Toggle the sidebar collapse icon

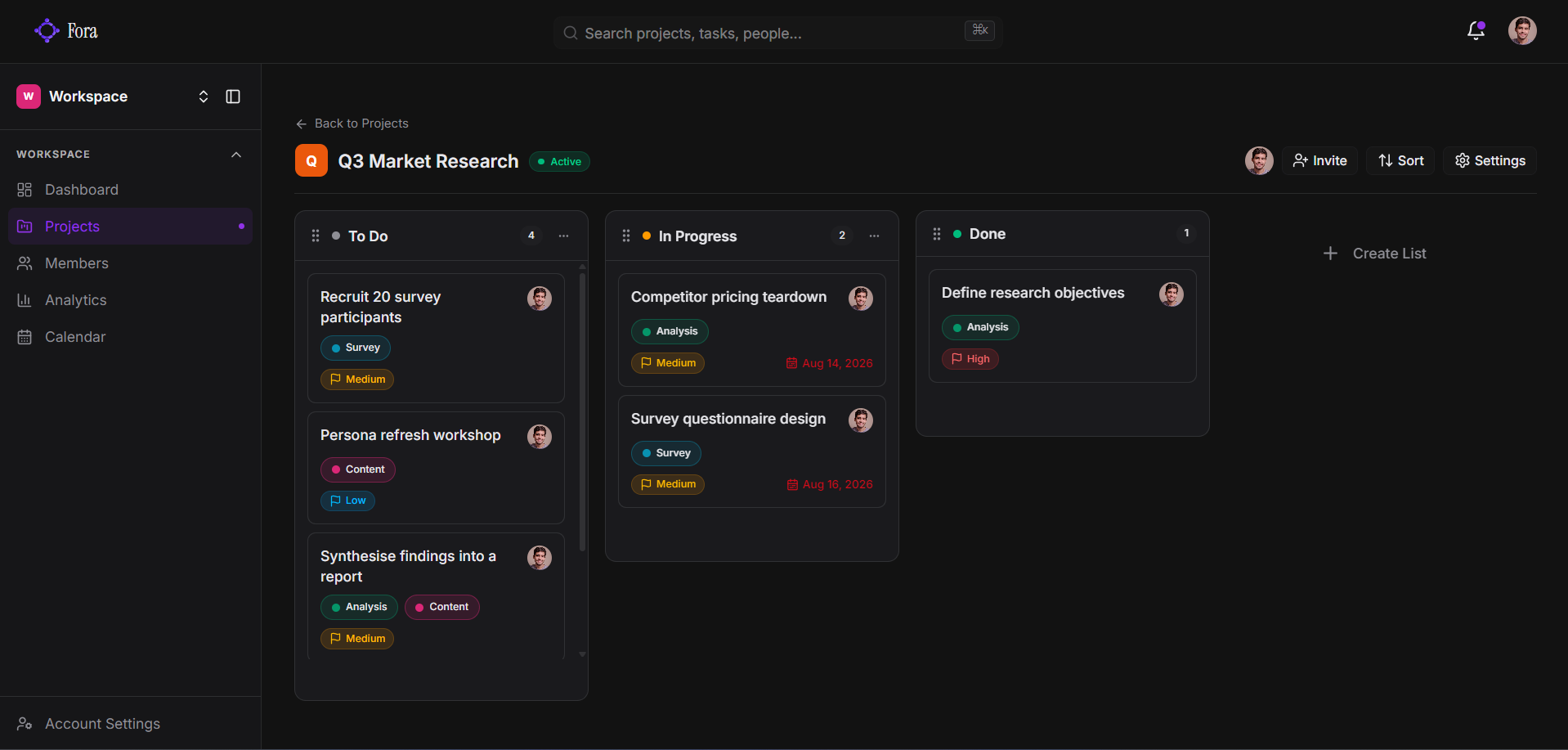[x=233, y=97]
